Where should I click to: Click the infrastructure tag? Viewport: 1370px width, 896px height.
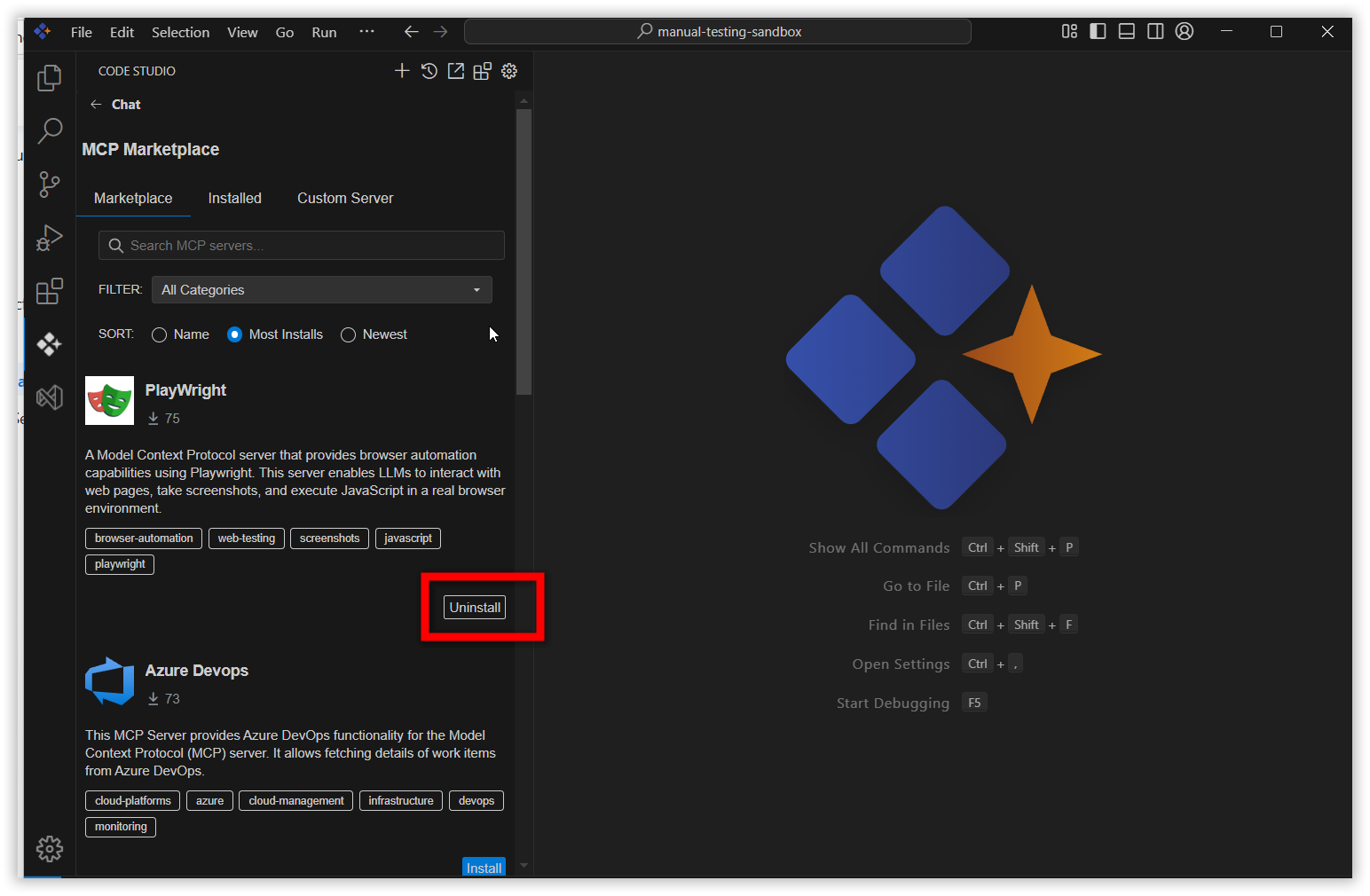pos(401,801)
